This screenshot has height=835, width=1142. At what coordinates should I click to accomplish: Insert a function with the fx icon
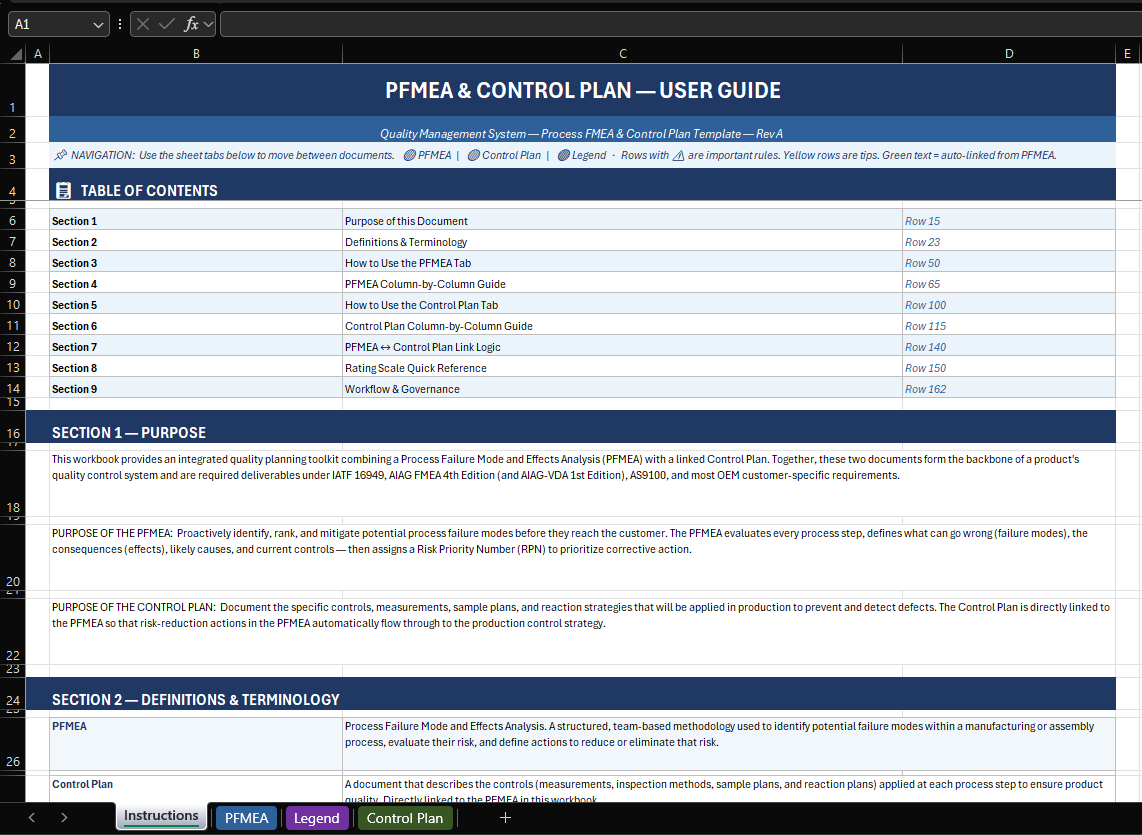pyautogui.click(x=192, y=23)
